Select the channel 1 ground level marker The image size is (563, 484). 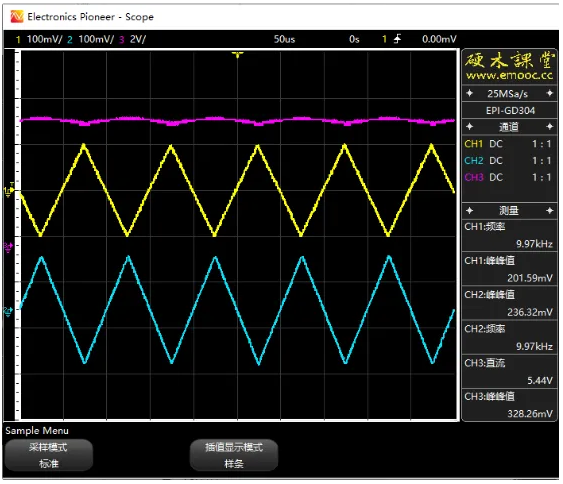point(9,190)
